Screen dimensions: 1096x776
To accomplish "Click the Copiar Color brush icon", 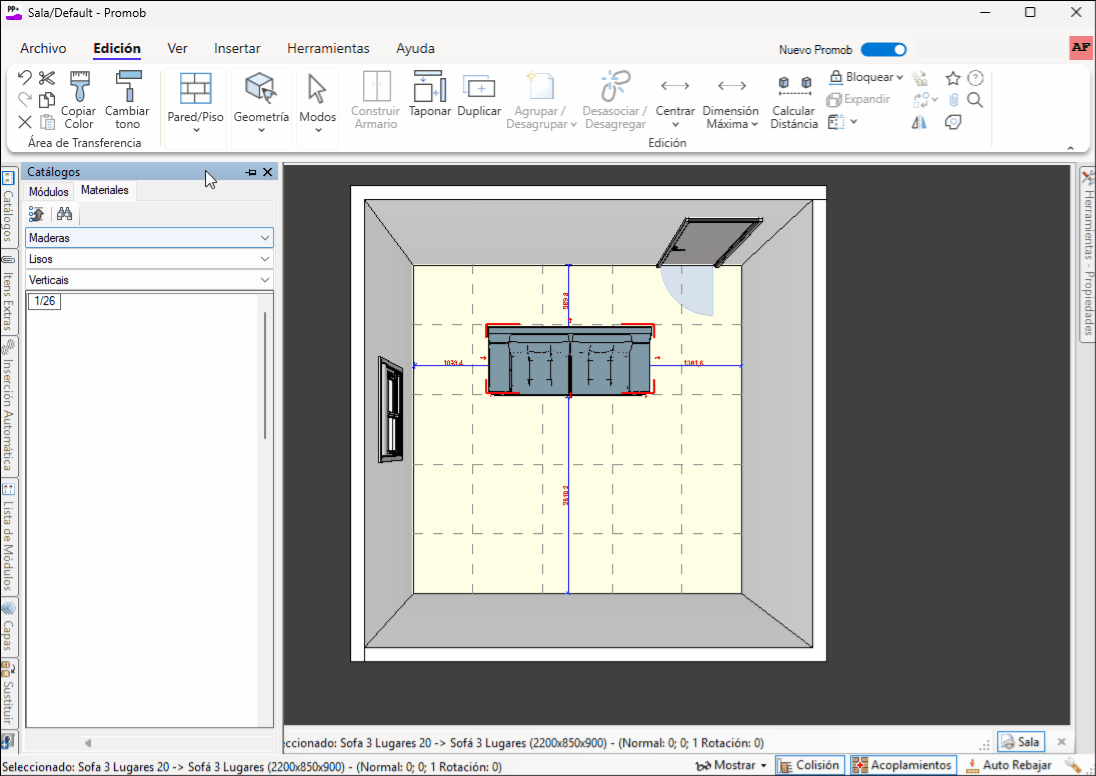I will pyautogui.click(x=79, y=87).
